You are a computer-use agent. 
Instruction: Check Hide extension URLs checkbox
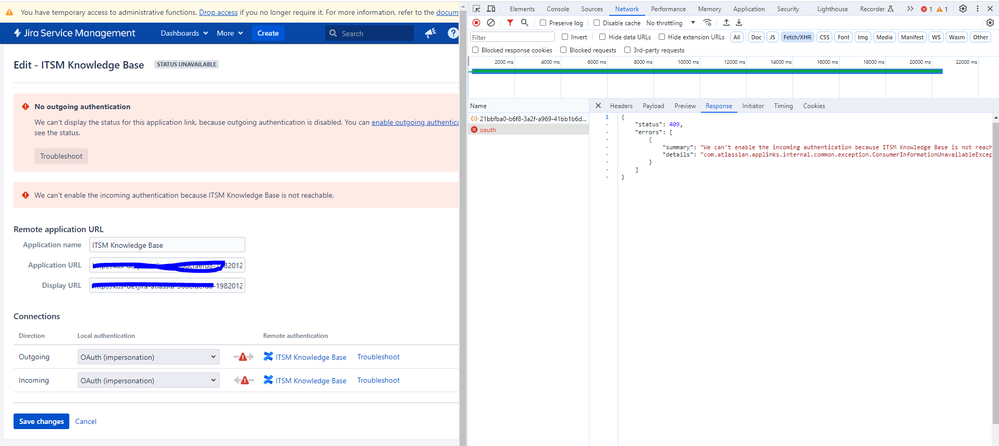[x=662, y=37]
